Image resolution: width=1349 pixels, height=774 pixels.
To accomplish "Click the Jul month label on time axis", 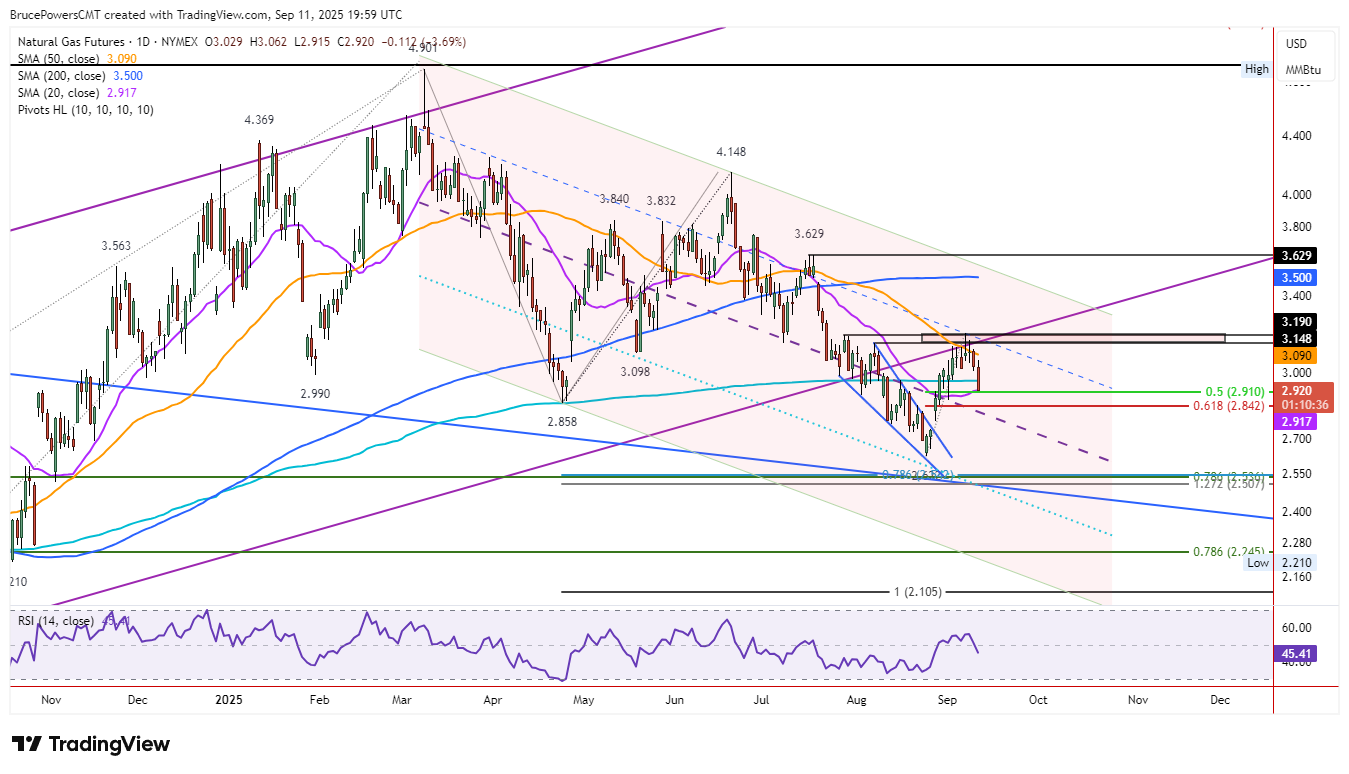I will (762, 700).
